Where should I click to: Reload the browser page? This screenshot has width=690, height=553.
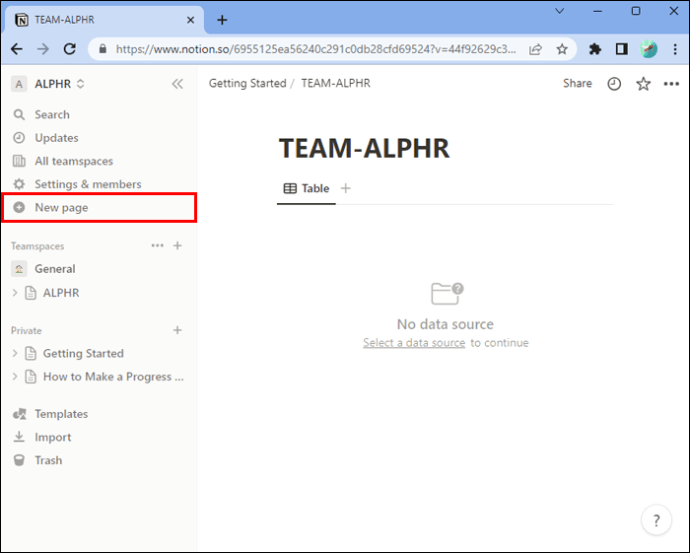[x=70, y=49]
